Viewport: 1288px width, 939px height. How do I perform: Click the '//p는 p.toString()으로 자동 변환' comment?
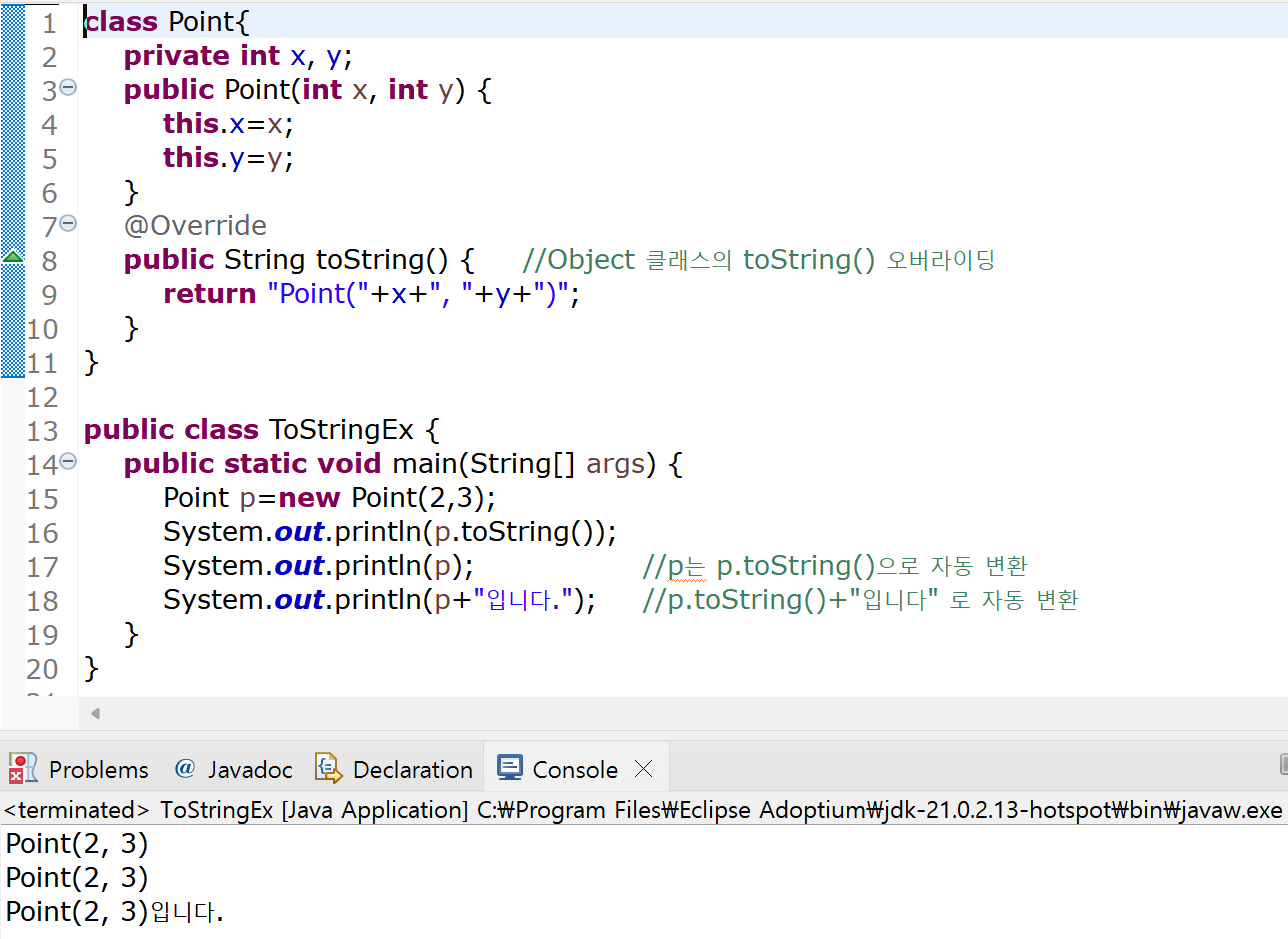(835, 566)
